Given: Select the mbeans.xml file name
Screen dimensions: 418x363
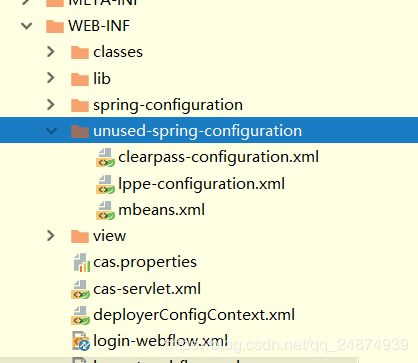Looking at the screenshot, I should point(162,210).
